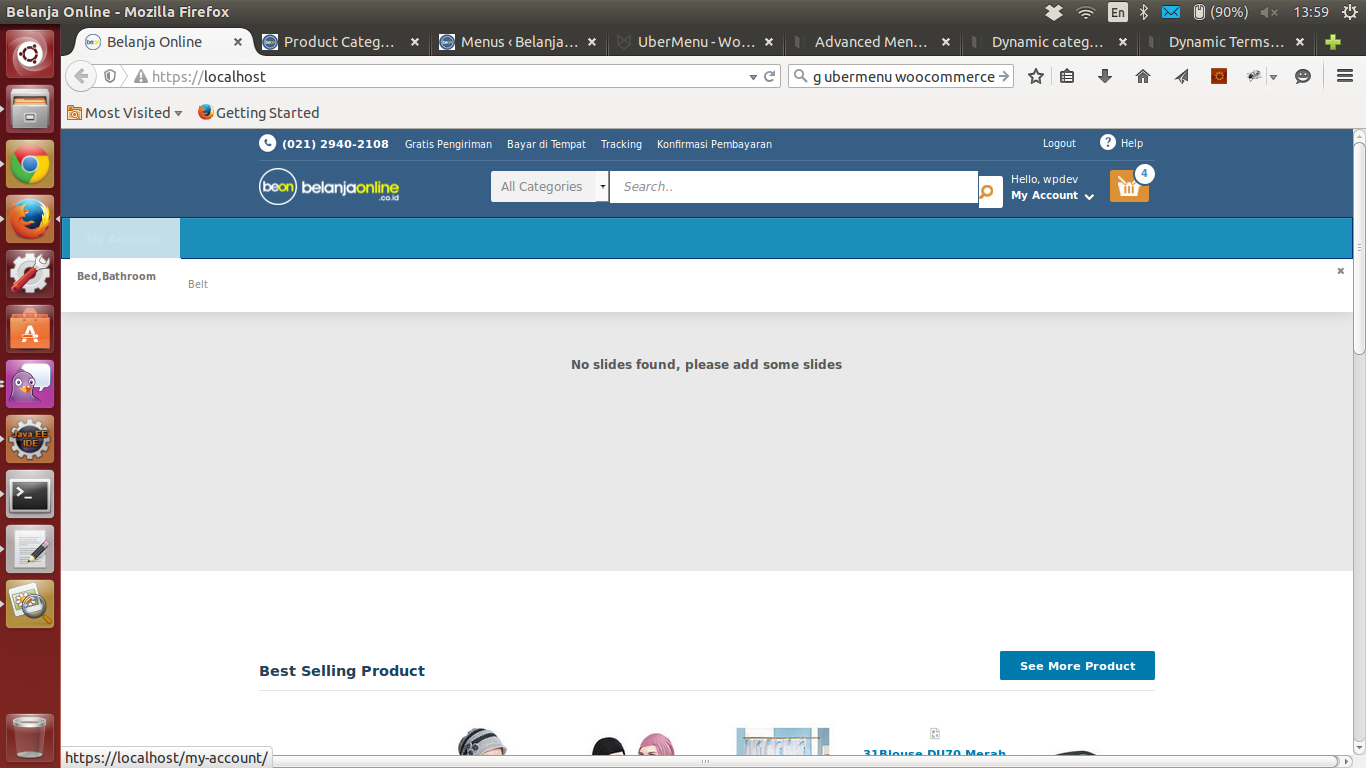1366x768 pixels.
Task: Open the Most Visited bookmarks dropdown
Action: [125, 112]
